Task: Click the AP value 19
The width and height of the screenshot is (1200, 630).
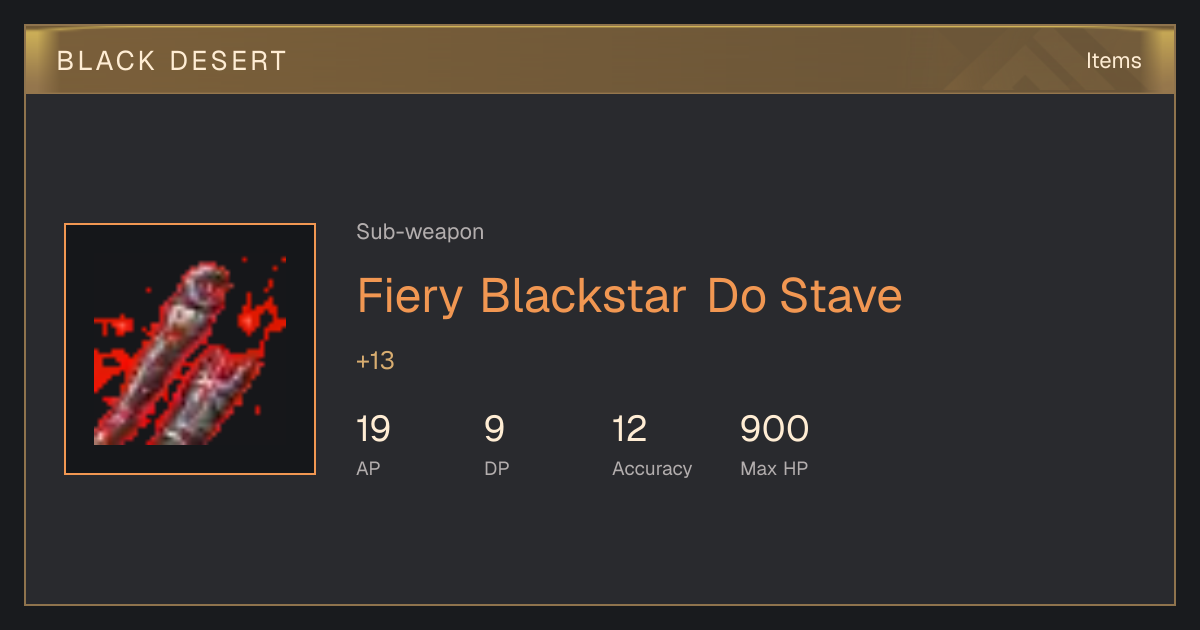Action: click(373, 429)
